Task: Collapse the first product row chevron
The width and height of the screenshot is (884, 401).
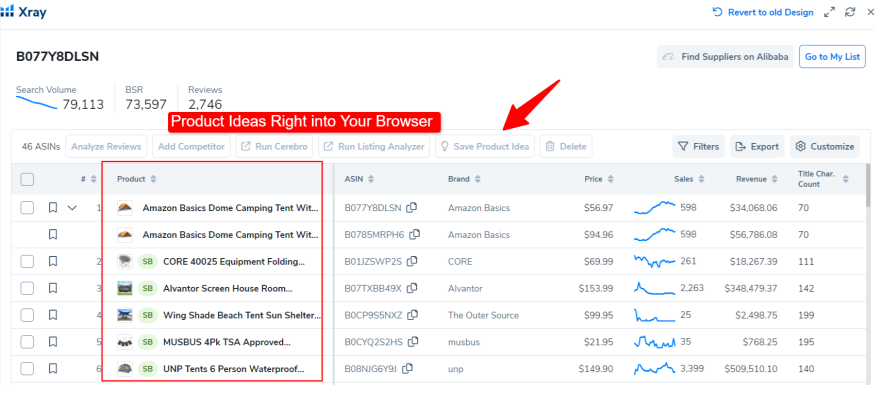Action: coord(72,208)
